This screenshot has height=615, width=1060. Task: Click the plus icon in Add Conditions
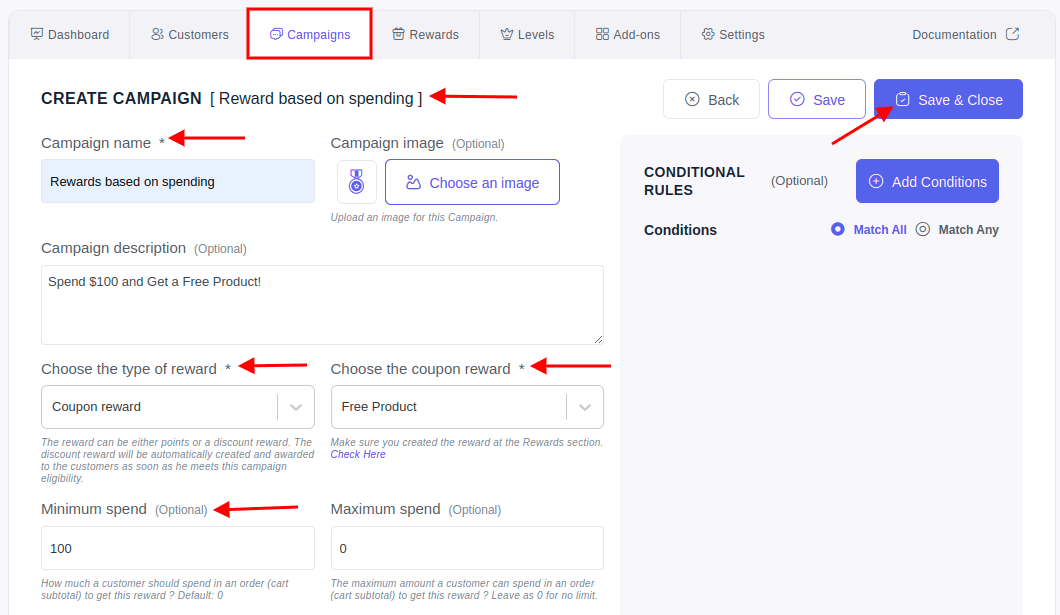click(x=876, y=181)
